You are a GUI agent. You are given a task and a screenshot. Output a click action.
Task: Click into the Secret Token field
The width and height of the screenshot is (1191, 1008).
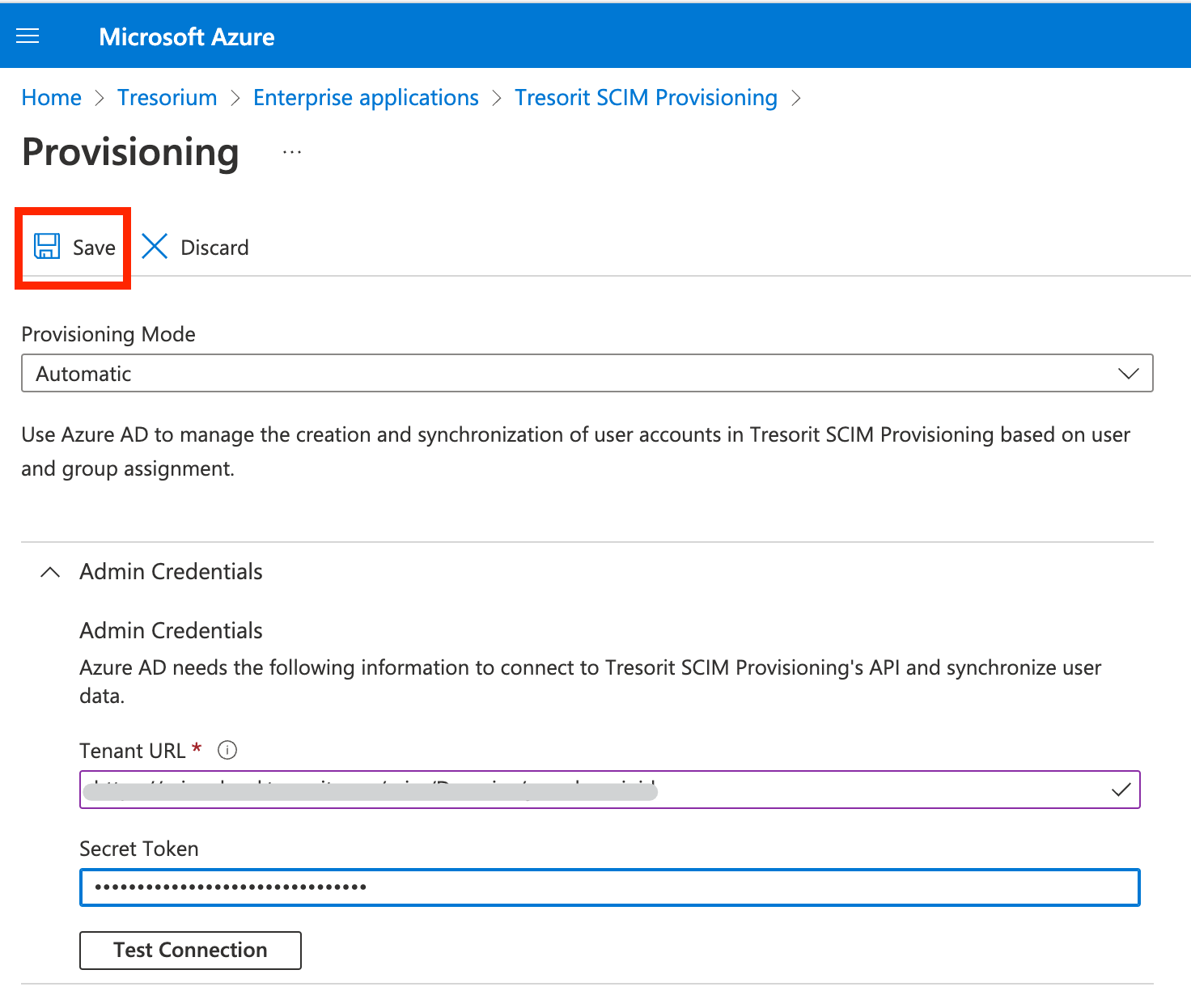610,887
